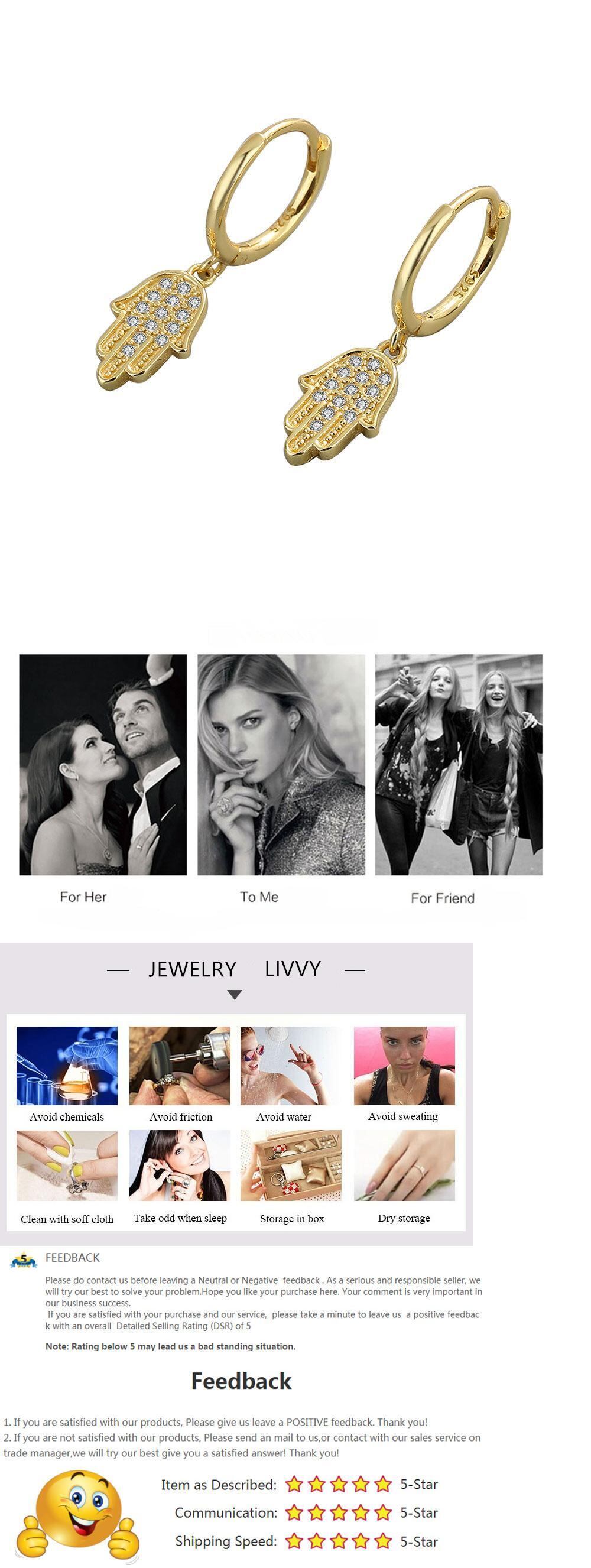The image size is (591, 1568).
Task: Click the large Feedback heading
Action: coord(242,1381)
